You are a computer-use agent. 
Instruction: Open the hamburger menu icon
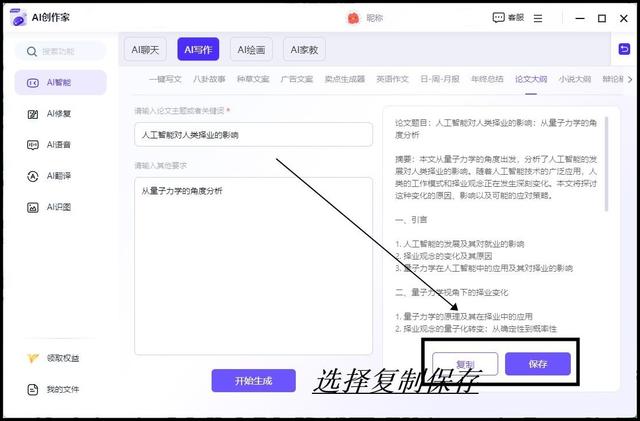point(538,18)
